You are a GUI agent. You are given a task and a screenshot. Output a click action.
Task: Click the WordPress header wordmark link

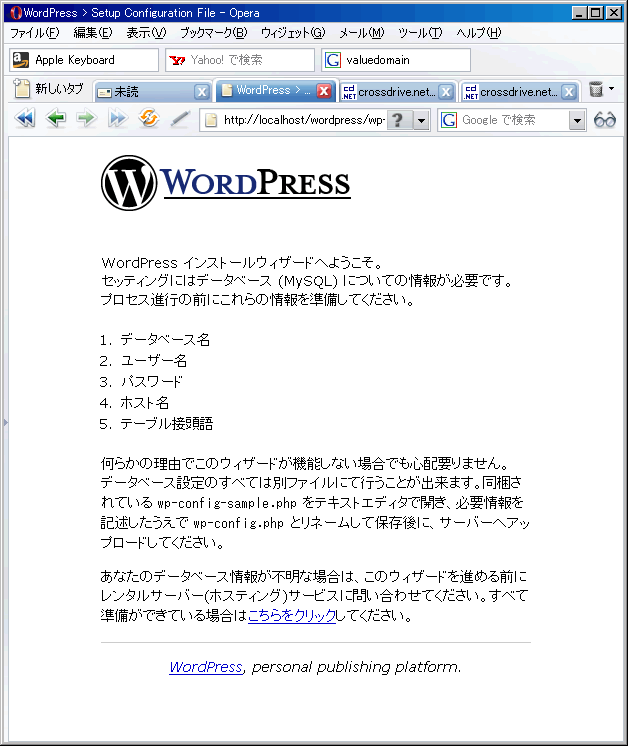pyautogui.click(x=256, y=183)
